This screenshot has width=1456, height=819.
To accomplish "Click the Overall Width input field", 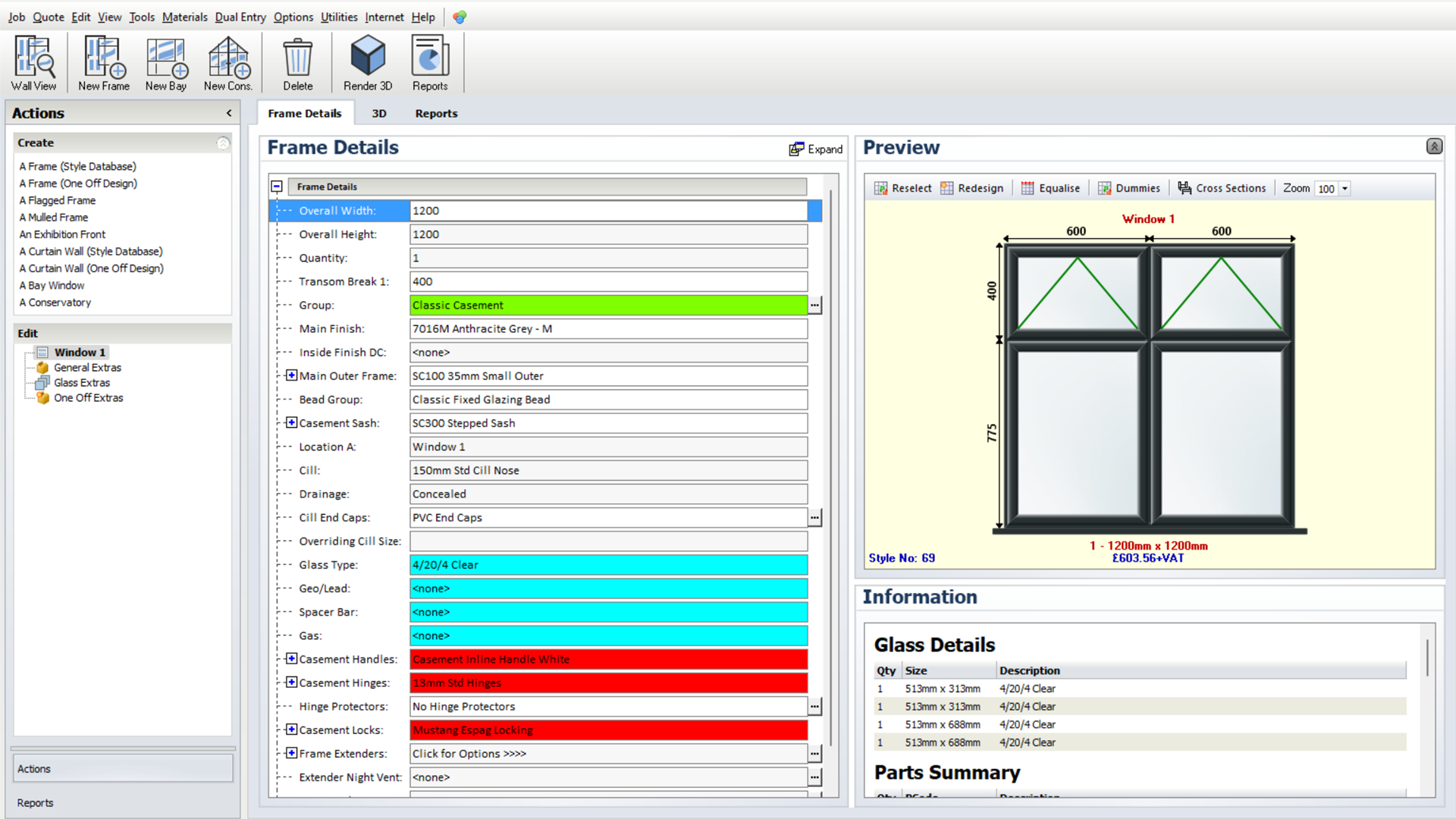I will tap(608, 211).
